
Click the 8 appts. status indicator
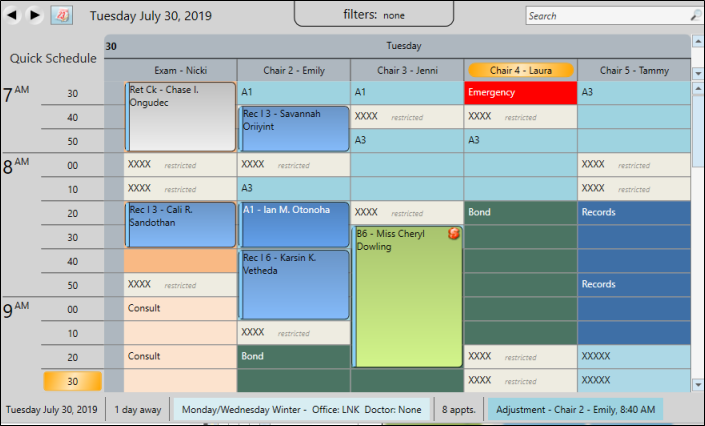(x=458, y=409)
